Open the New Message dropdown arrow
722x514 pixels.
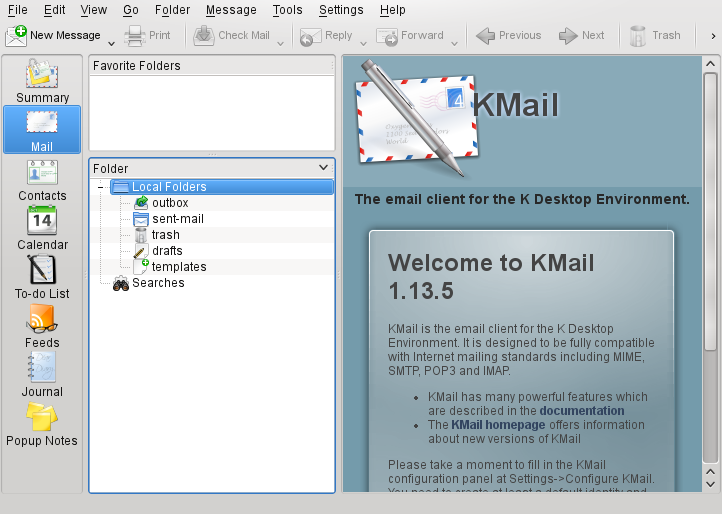pos(111,43)
